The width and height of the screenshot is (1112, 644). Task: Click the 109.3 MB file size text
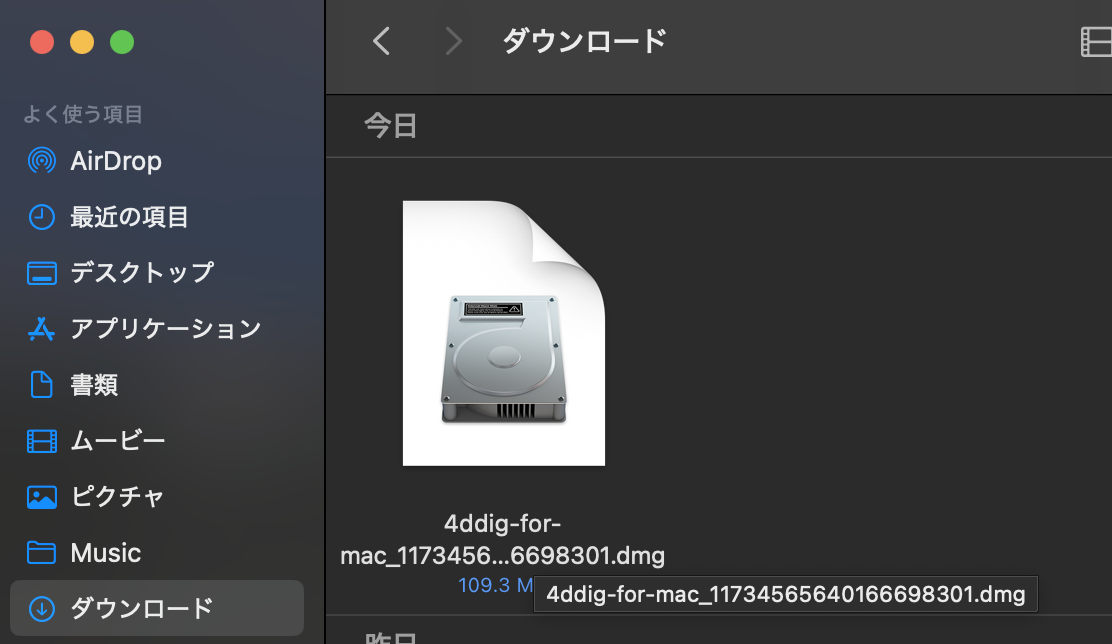pos(495,585)
